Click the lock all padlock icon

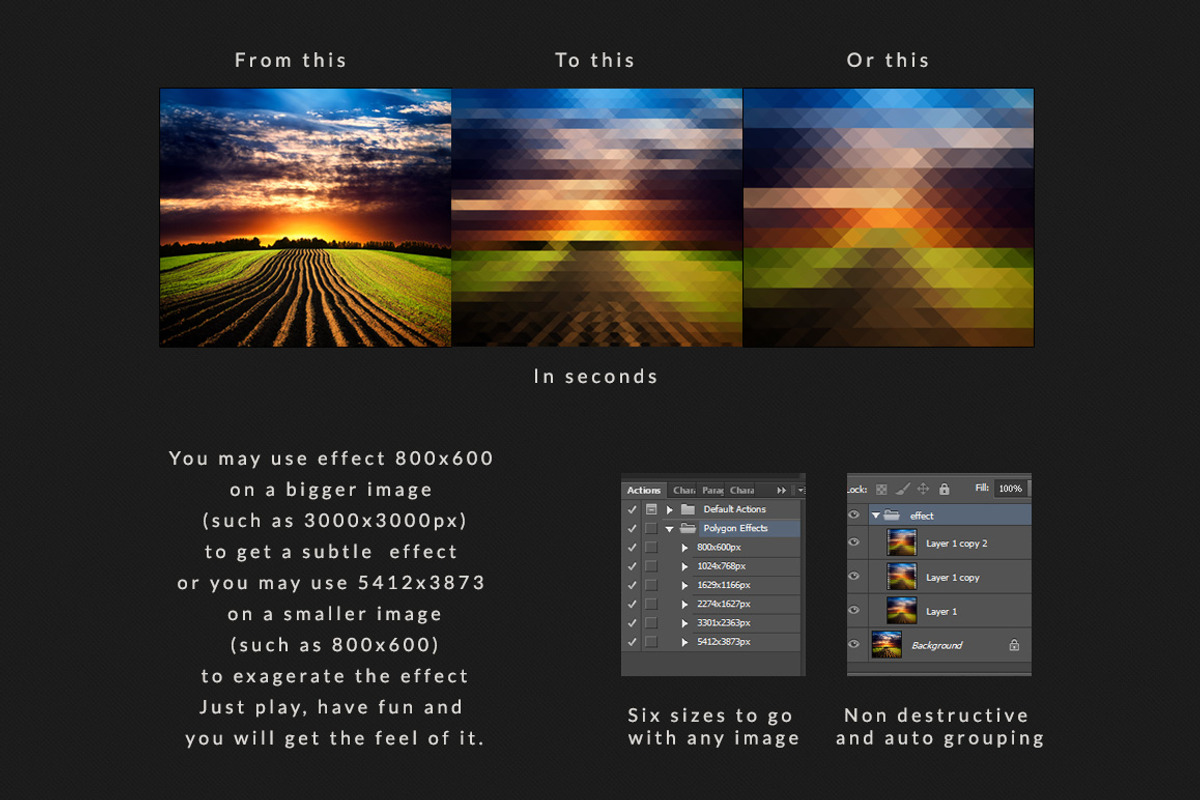pos(944,489)
